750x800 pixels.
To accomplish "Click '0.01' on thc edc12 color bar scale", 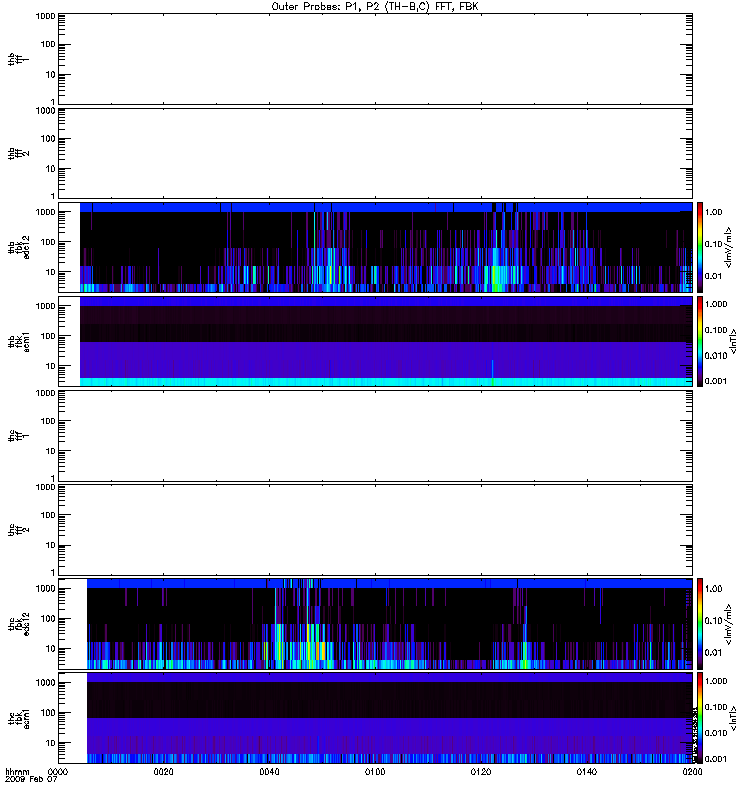I will click(713, 653).
